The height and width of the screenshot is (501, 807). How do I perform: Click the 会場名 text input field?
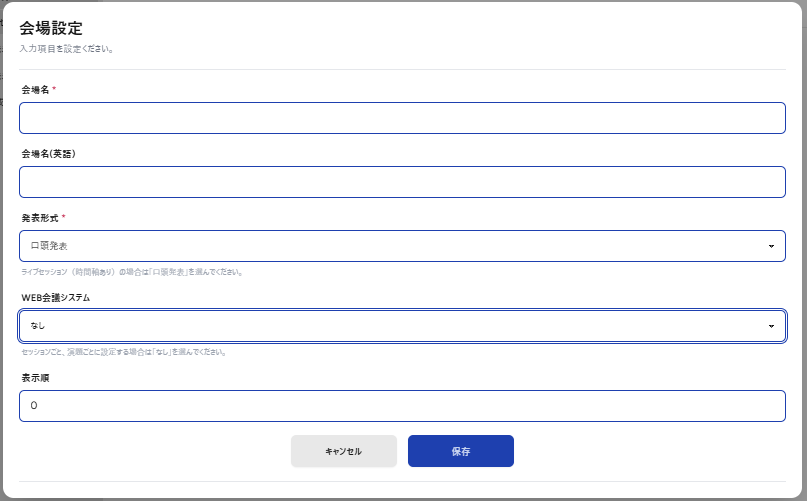402,118
